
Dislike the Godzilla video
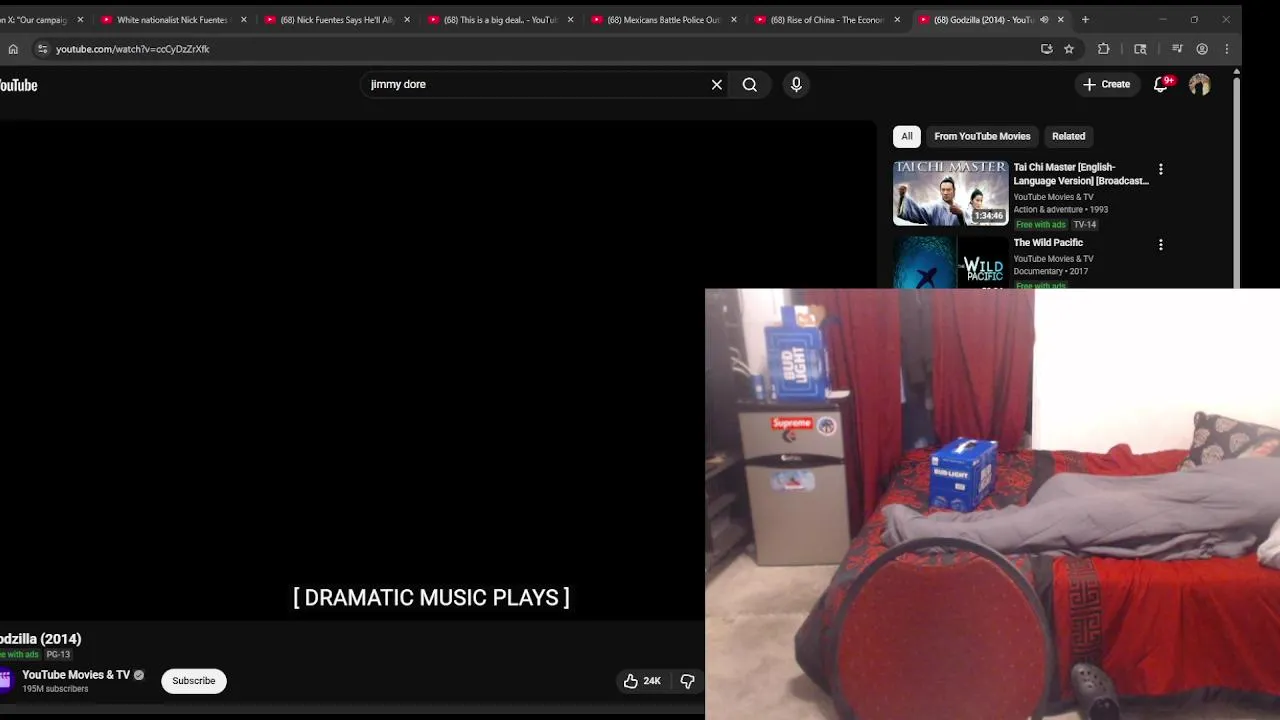pos(688,681)
